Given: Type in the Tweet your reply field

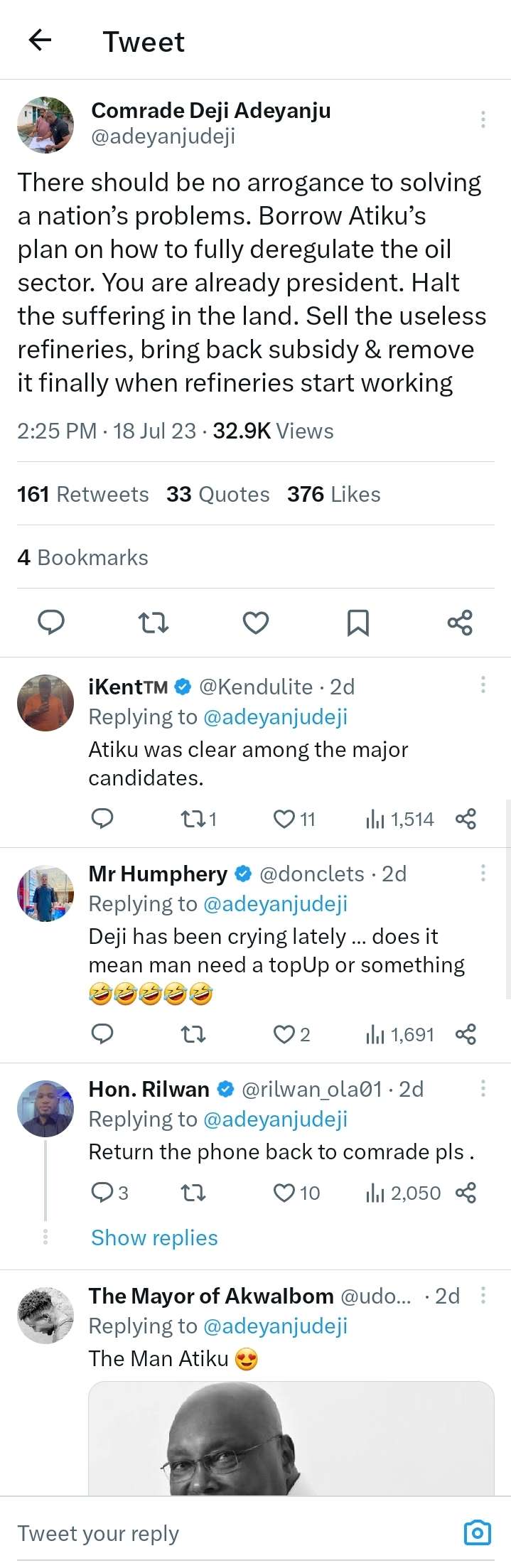Looking at the screenshot, I should (213, 1533).
